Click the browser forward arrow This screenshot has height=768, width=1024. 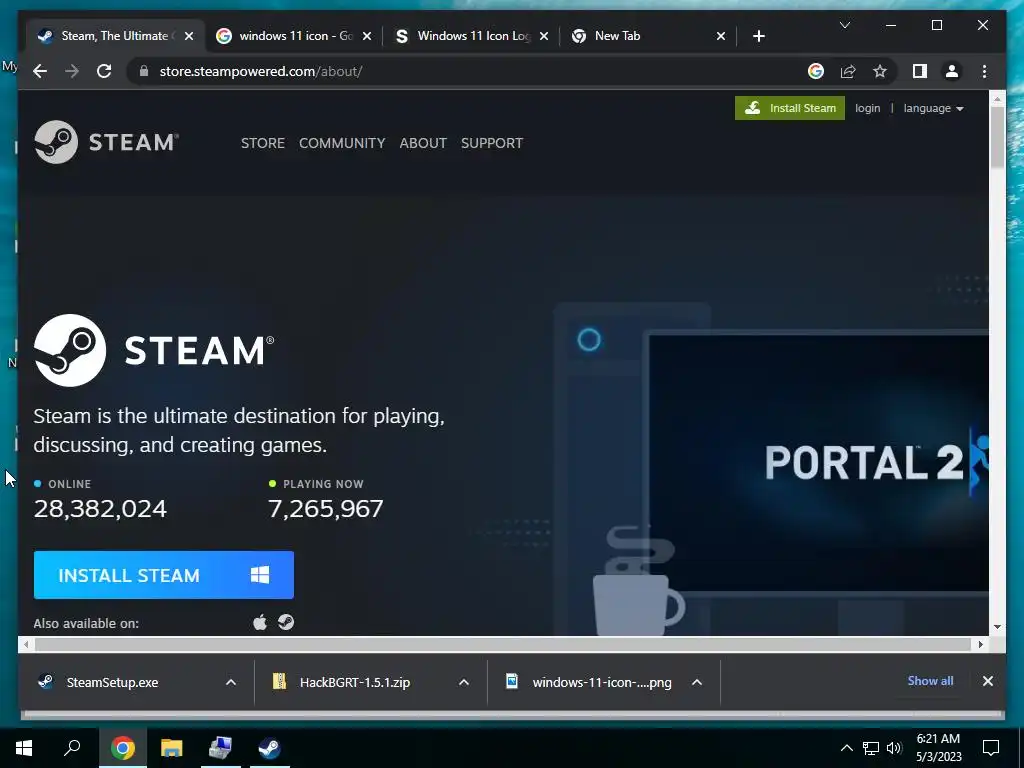click(72, 71)
